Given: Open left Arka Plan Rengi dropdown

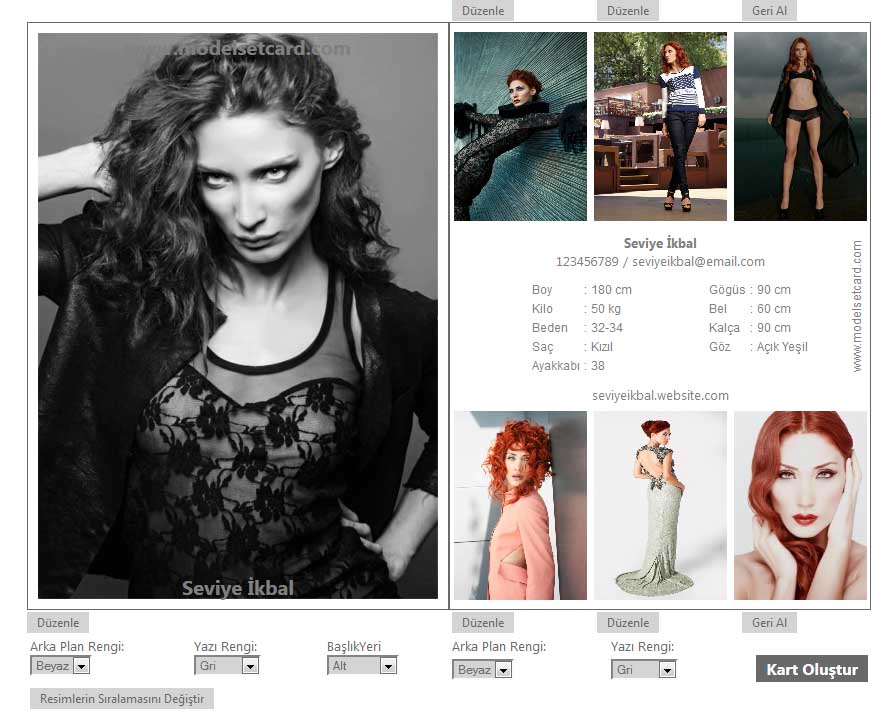Looking at the screenshot, I should point(61,666).
